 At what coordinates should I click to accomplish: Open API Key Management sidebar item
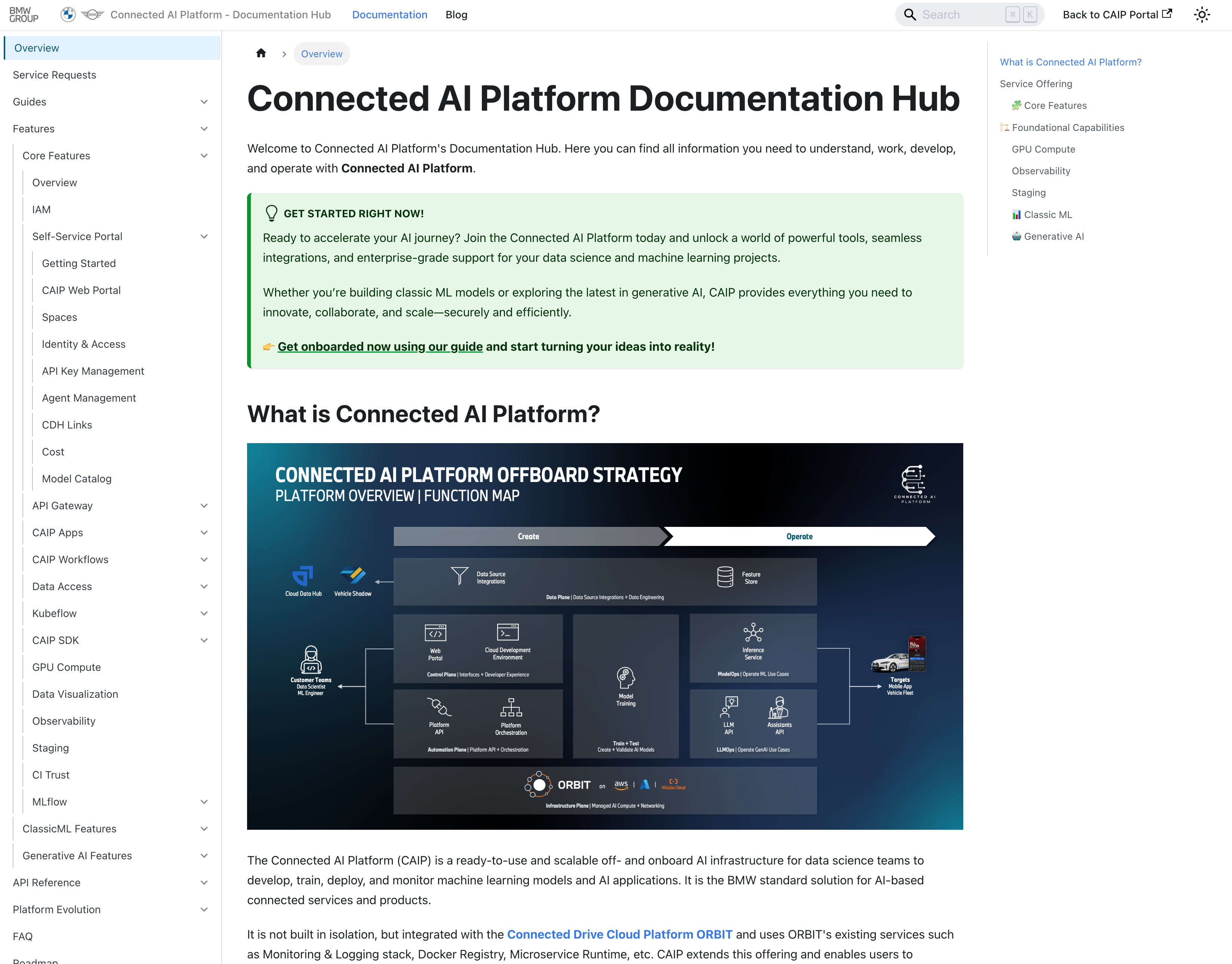[93, 371]
